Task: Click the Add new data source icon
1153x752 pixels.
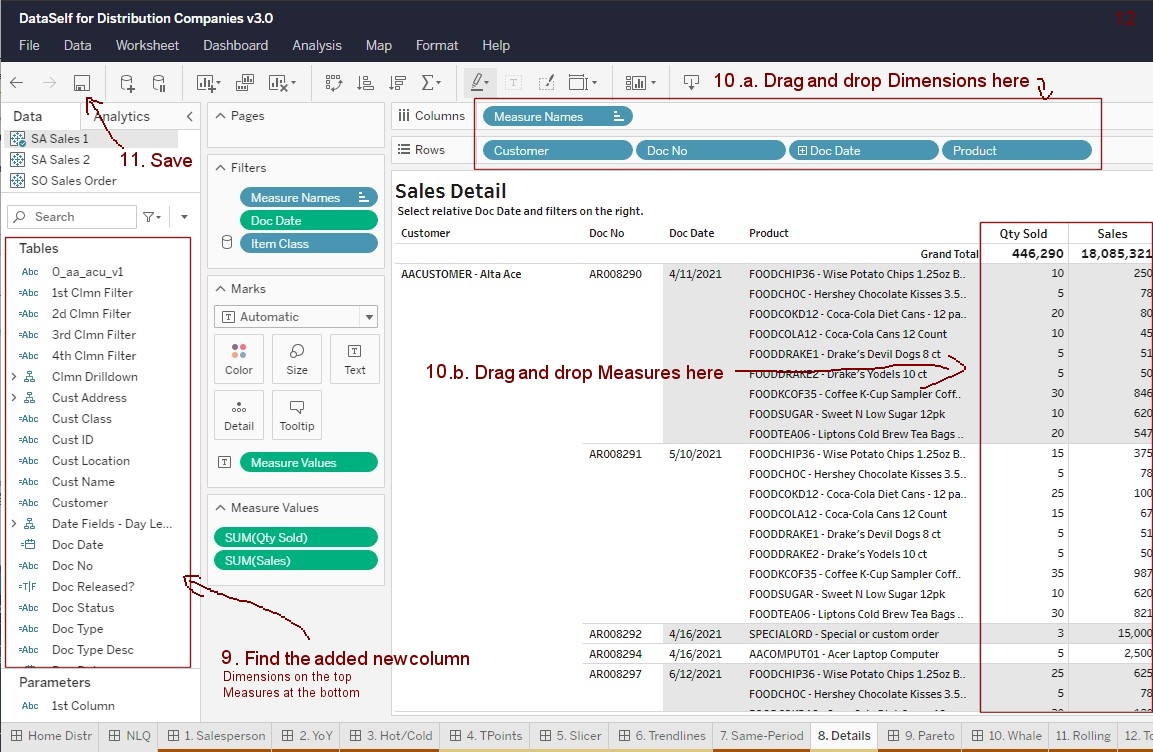Action: [x=127, y=83]
